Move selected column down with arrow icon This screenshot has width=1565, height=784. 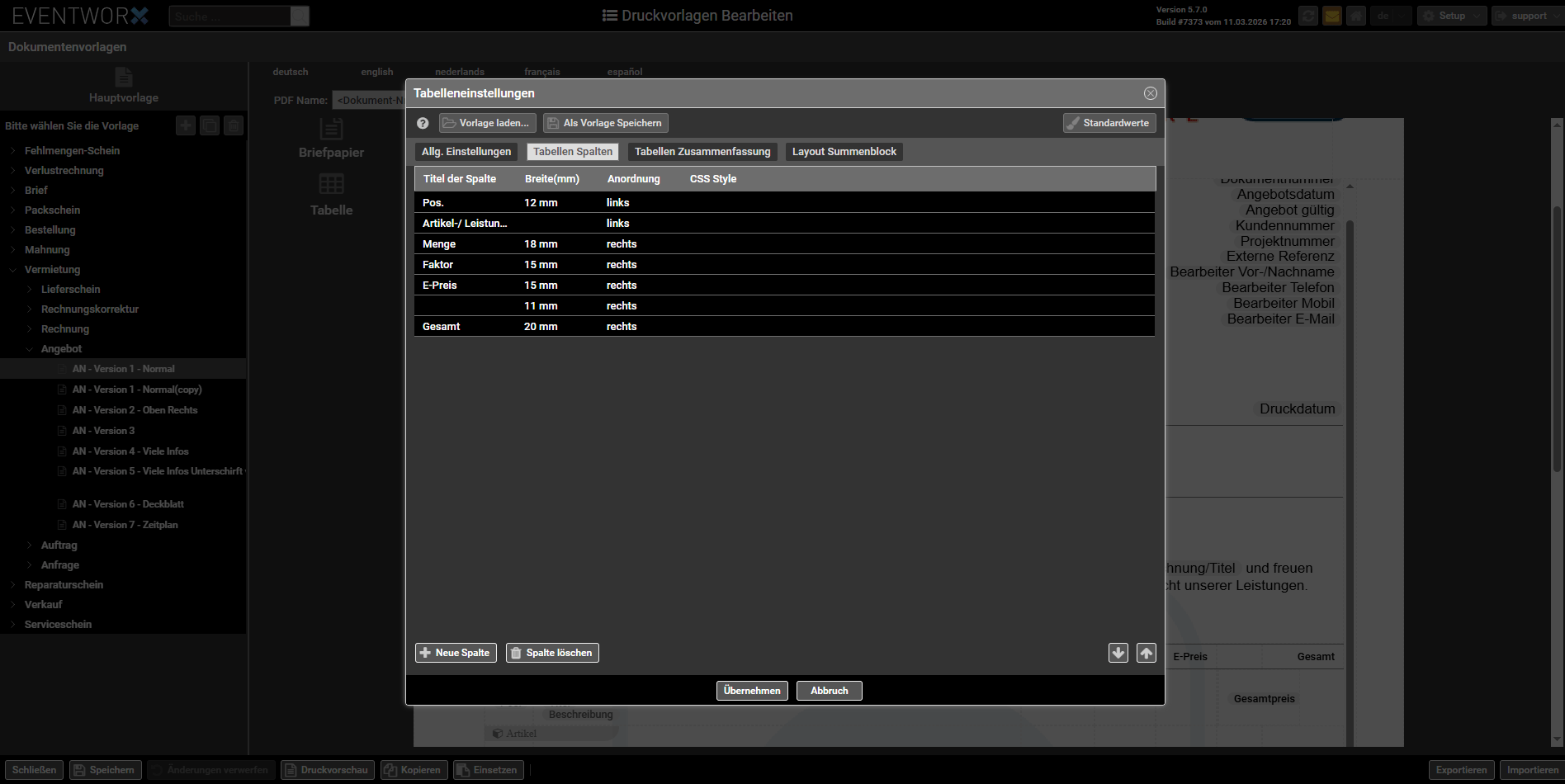point(1118,653)
